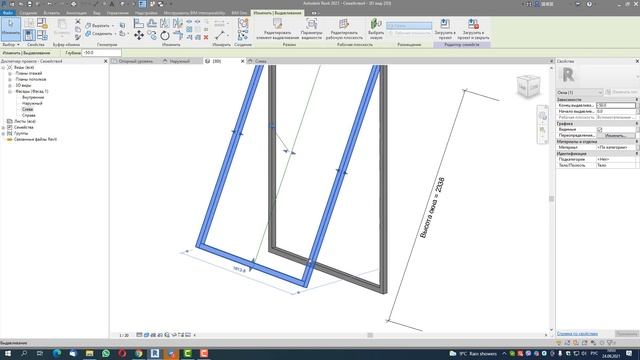Open the Файл ribbon tab
Viewport: 640px width, 360px height.
tap(7, 13)
